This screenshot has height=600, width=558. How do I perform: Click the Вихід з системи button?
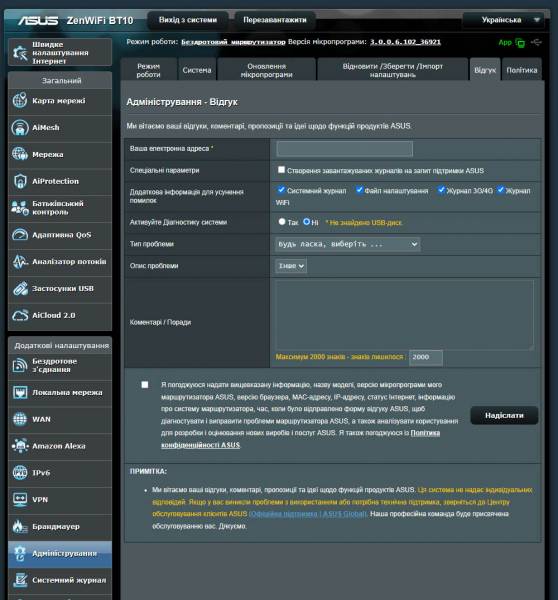pos(188,20)
